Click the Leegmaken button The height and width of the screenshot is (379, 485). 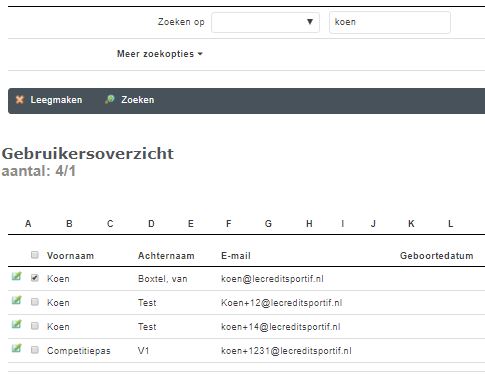(49, 100)
